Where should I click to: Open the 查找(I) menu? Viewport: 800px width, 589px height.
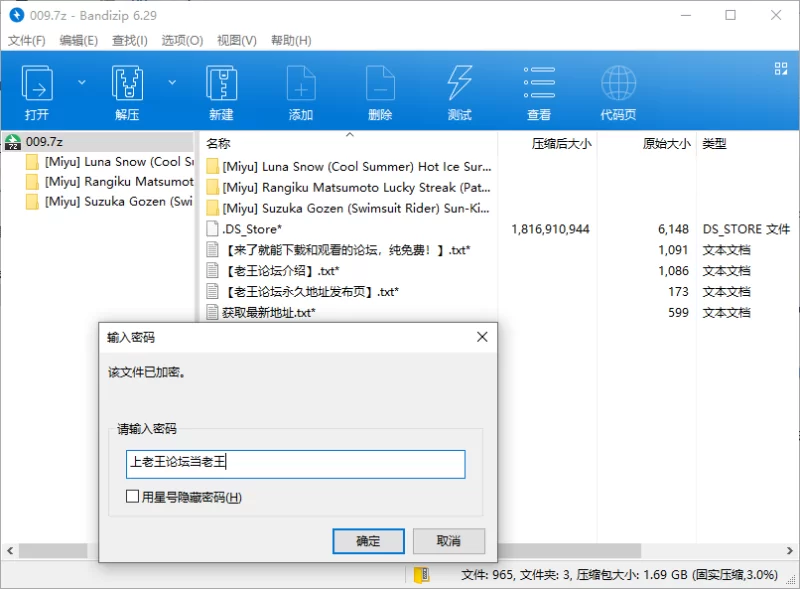pos(130,40)
